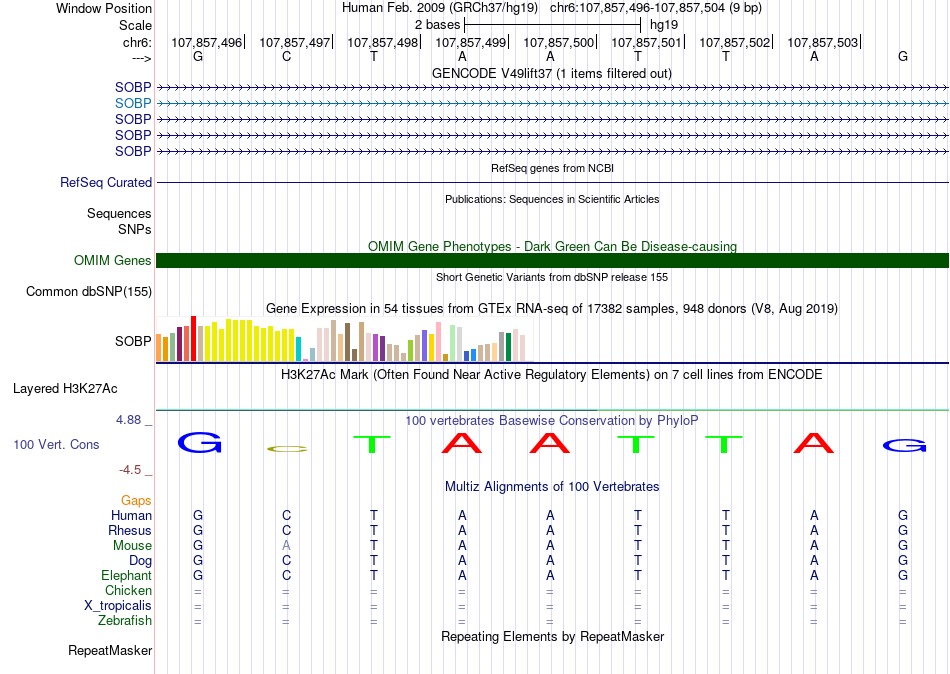Open 'Short Genetic Variants from dbSNP release 155'

tap(552, 277)
